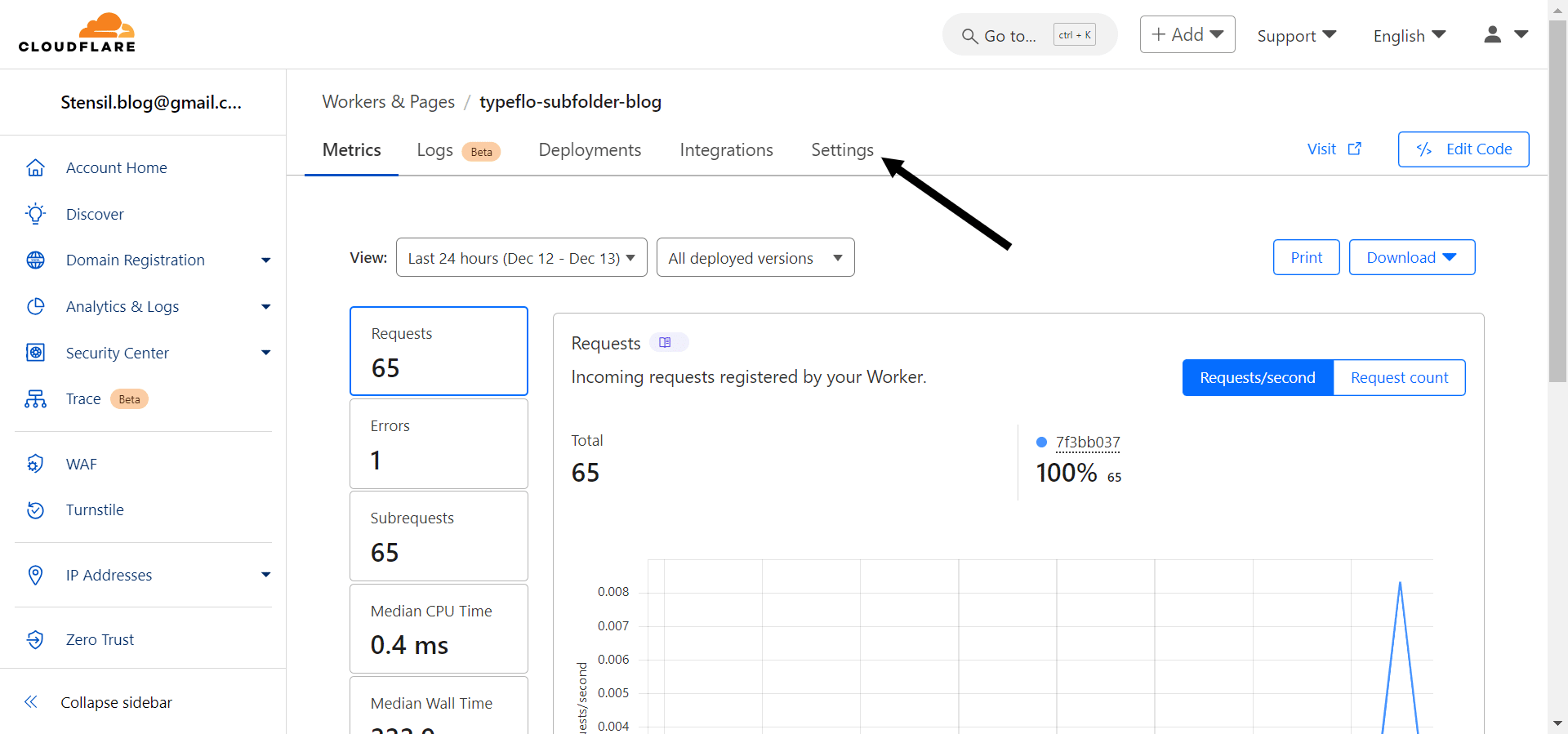Image resolution: width=1568 pixels, height=734 pixels.
Task: Click the Edit Code button
Action: pos(1463,149)
